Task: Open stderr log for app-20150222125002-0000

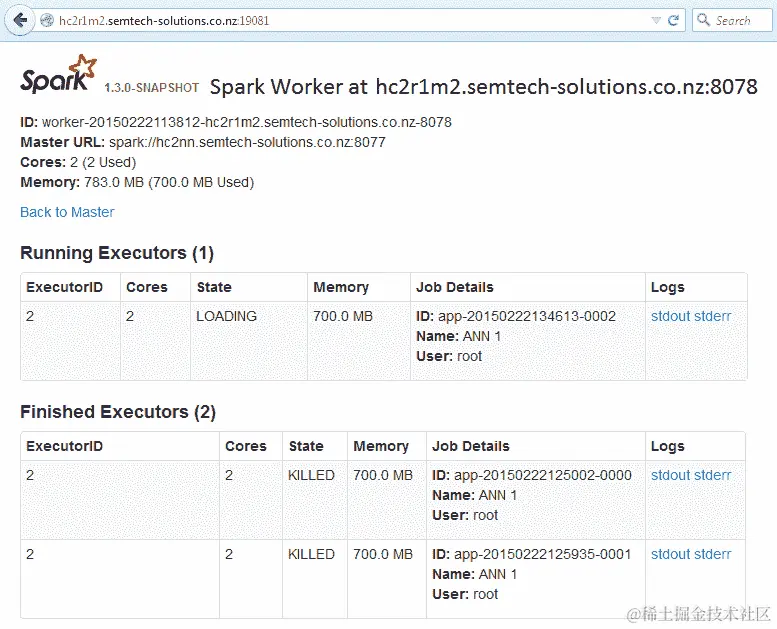Action: pos(712,475)
